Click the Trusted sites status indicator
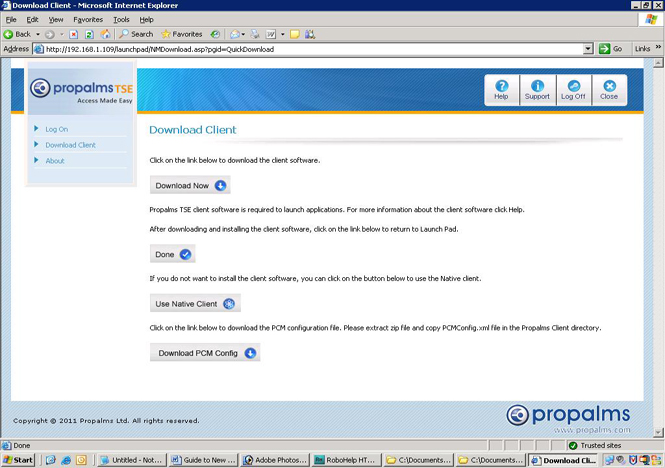Screen dimensions: 665x468 point(596,446)
